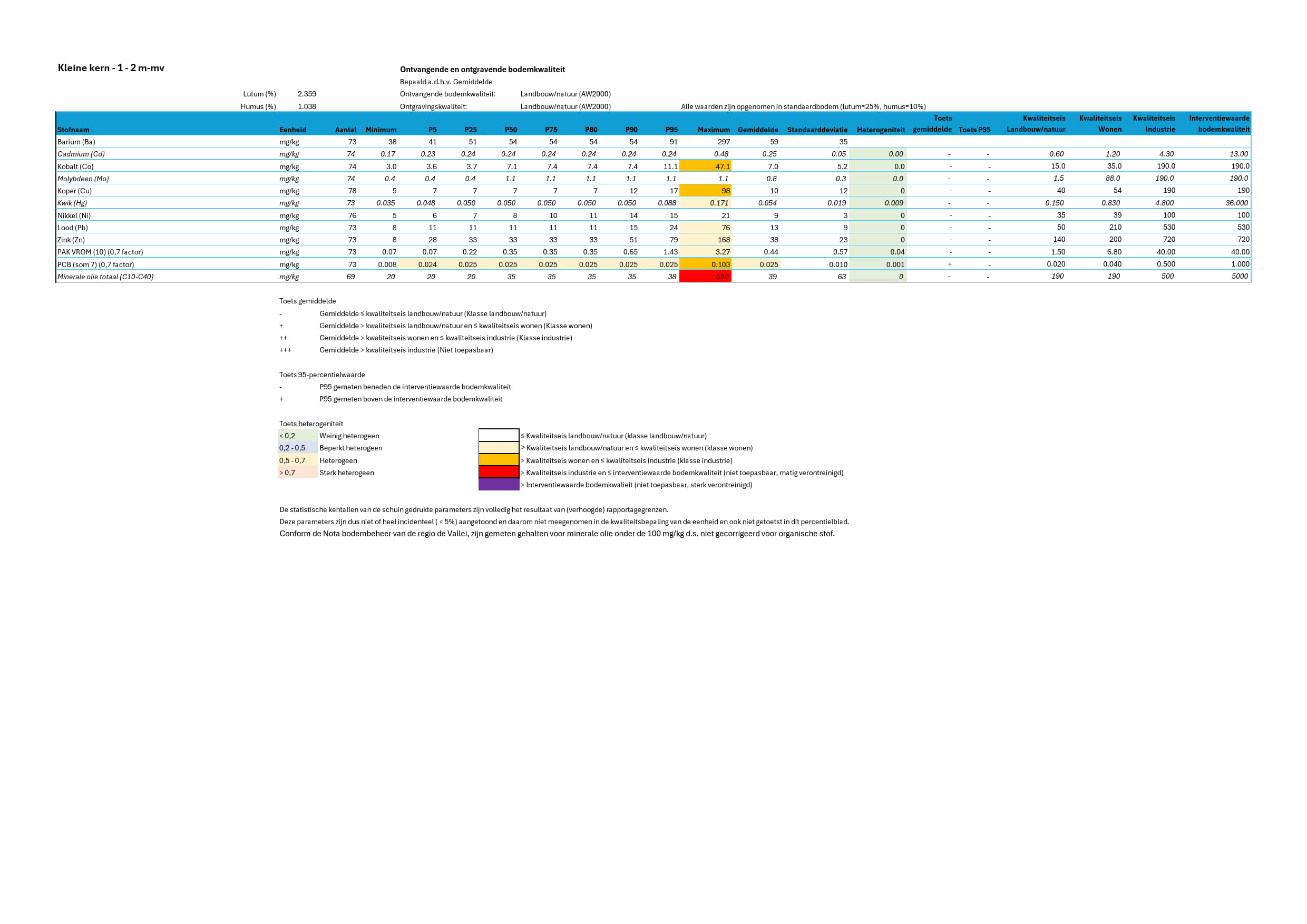Click the red Minerale olie maximum cell
The width and height of the screenshot is (1307, 924).
705,277
